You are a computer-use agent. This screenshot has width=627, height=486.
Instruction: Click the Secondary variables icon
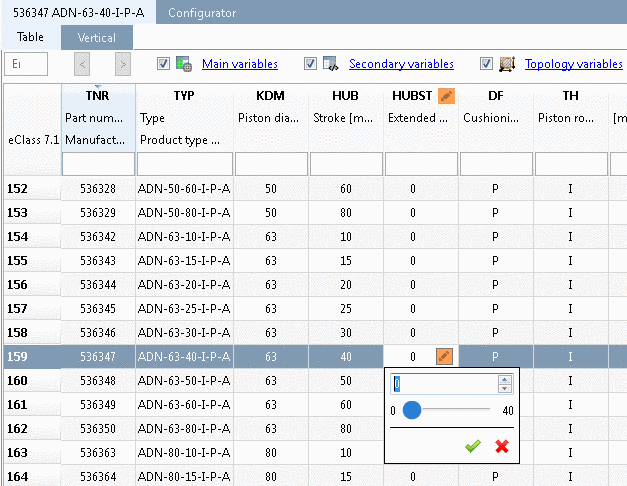click(331, 64)
